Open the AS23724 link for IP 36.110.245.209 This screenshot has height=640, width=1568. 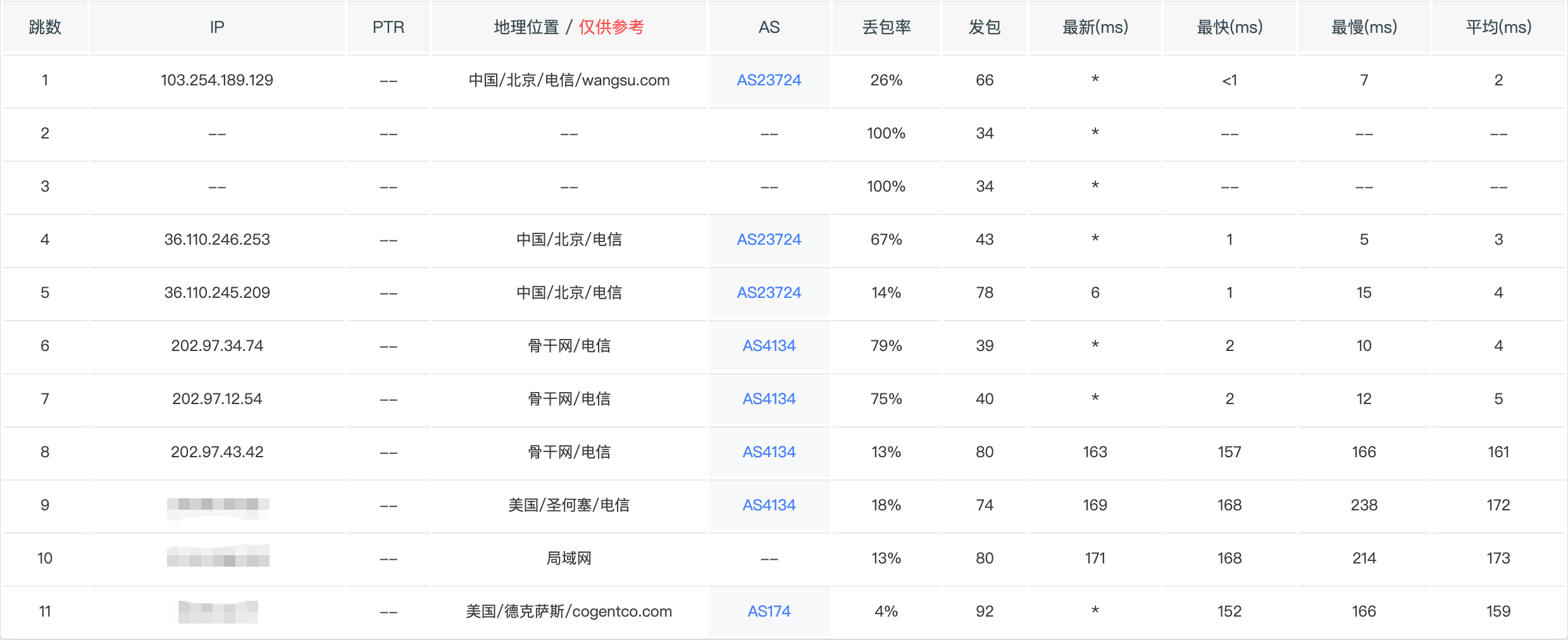click(769, 293)
